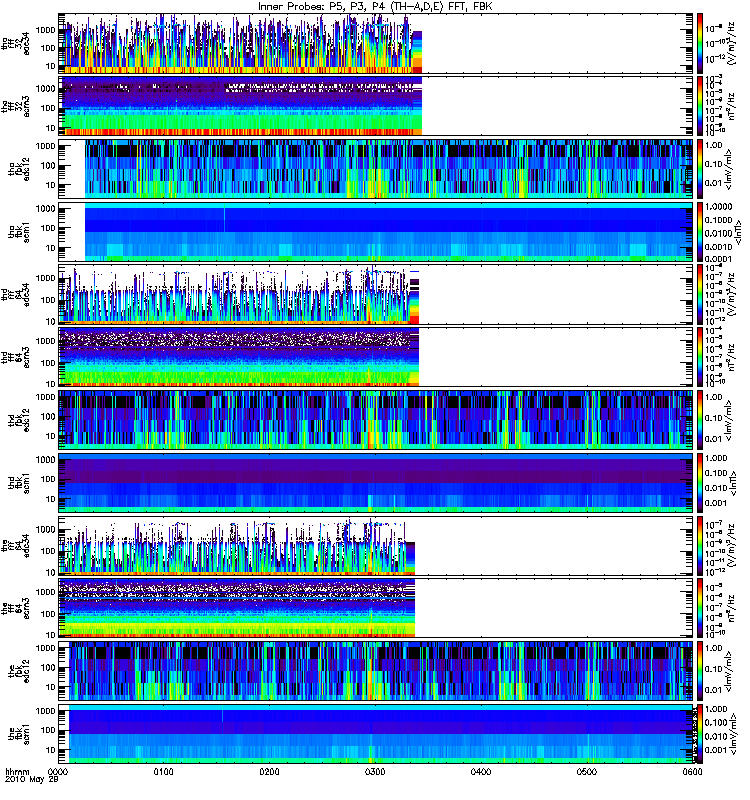
Task: Click the 0100 time tick label
Action: tap(163, 772)
